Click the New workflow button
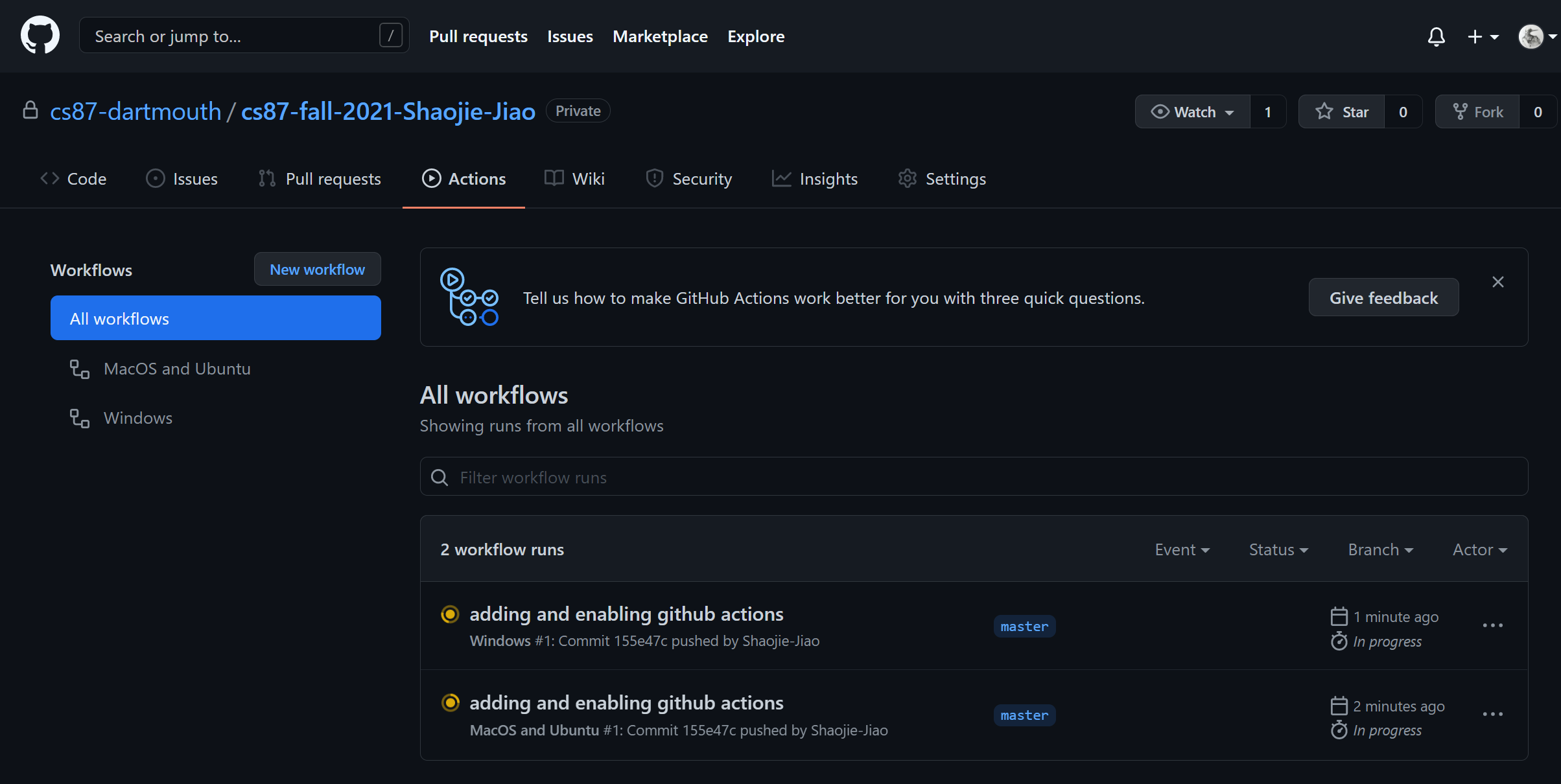Viewport: 1561px width, 784px height. pos(317,270)
